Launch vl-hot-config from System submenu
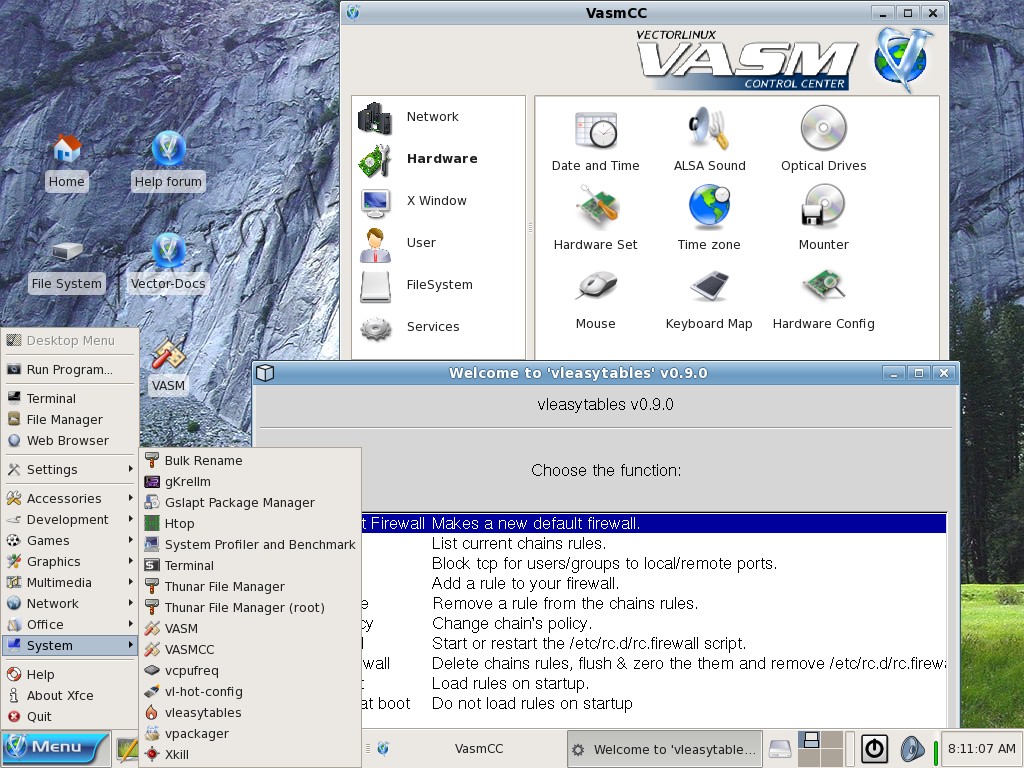1024x768 pixels. coord(251,691)
